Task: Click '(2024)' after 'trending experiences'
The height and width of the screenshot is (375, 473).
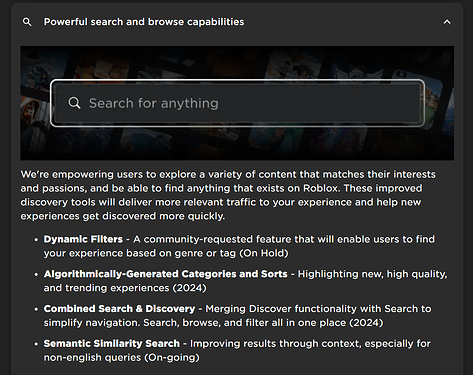Action: tap(189, 288)
